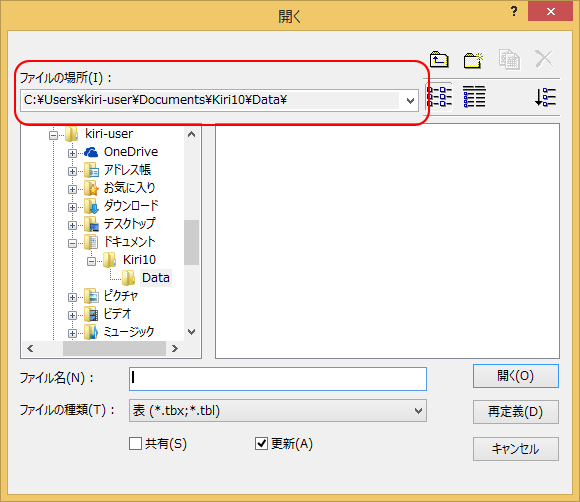This screenshot has width=580, height=502.
Task: Expand the OneDrive tree node
Action: pyautogui.click(x=72, y=153)
